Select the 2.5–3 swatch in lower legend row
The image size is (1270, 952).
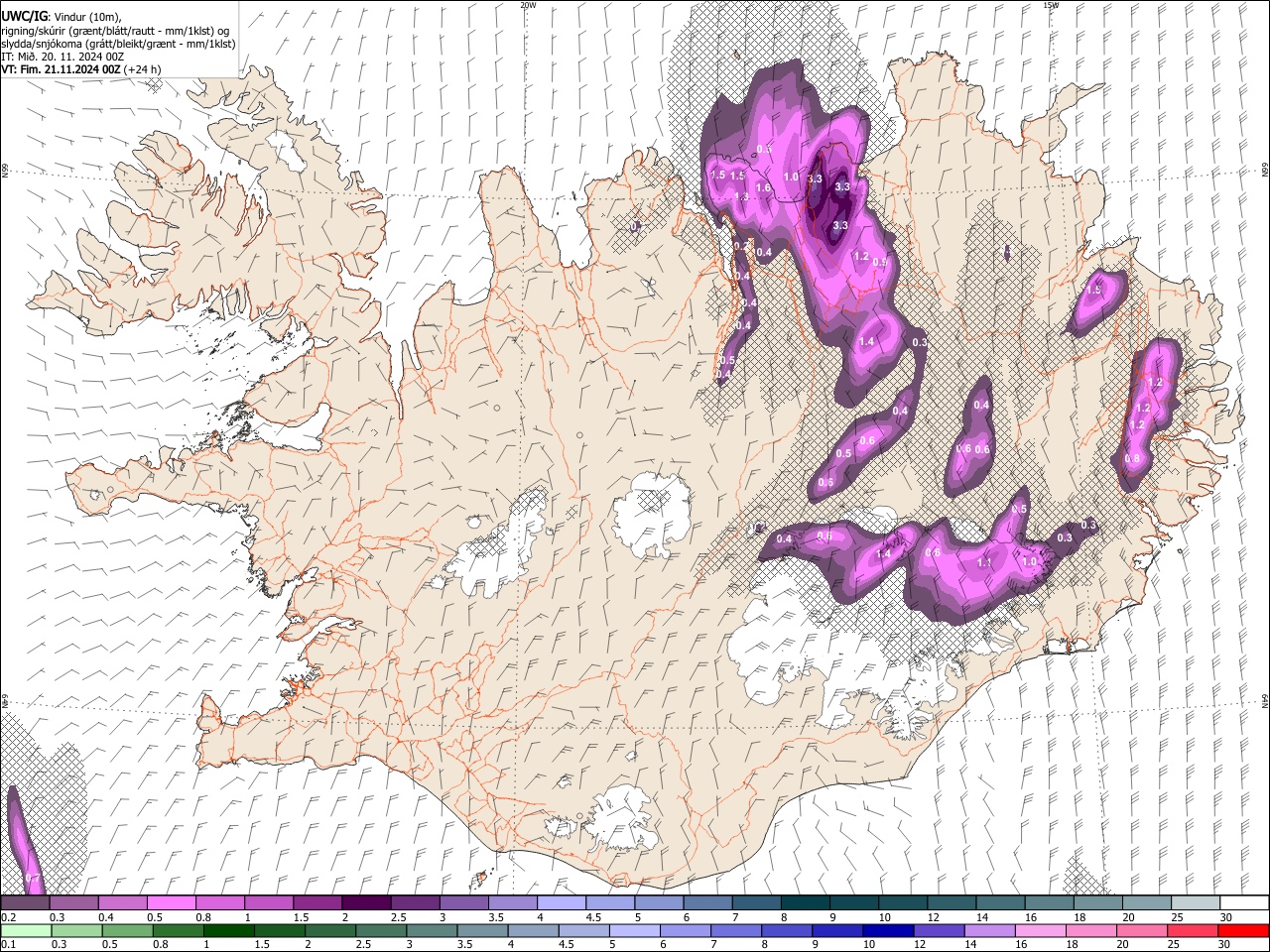380,931
